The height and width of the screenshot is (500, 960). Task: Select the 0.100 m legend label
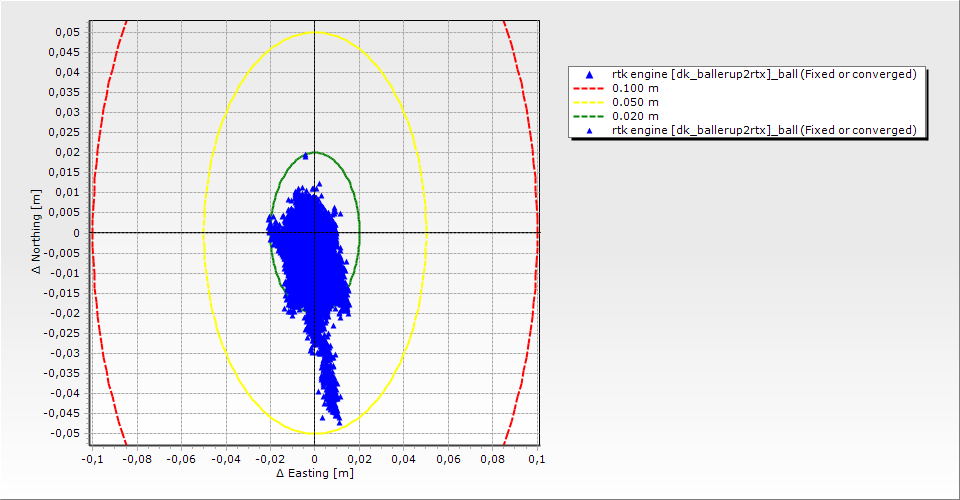coord(635,88)
